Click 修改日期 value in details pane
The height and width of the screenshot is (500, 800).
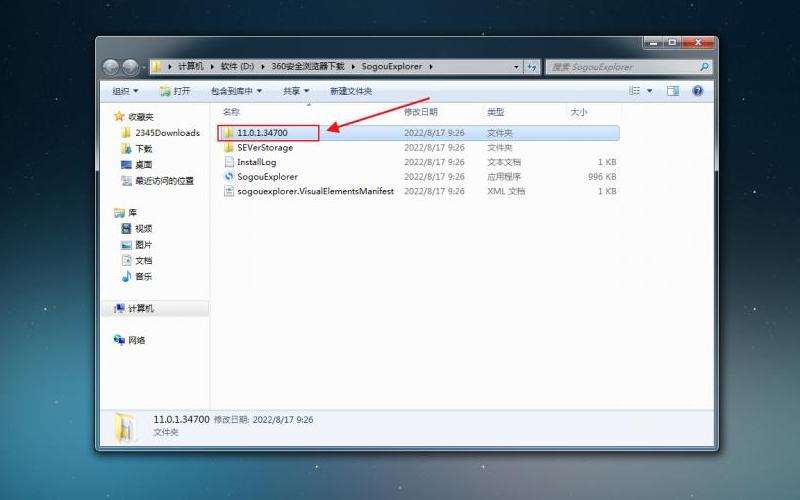click(283, 419)
